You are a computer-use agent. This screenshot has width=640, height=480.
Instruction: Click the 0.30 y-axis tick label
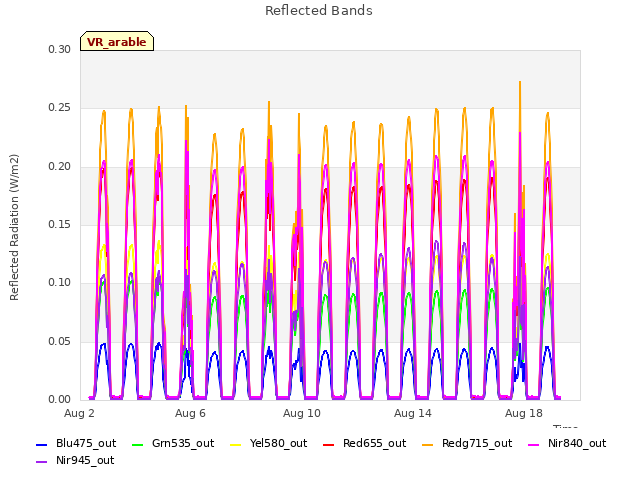click(x=60, y=49)
